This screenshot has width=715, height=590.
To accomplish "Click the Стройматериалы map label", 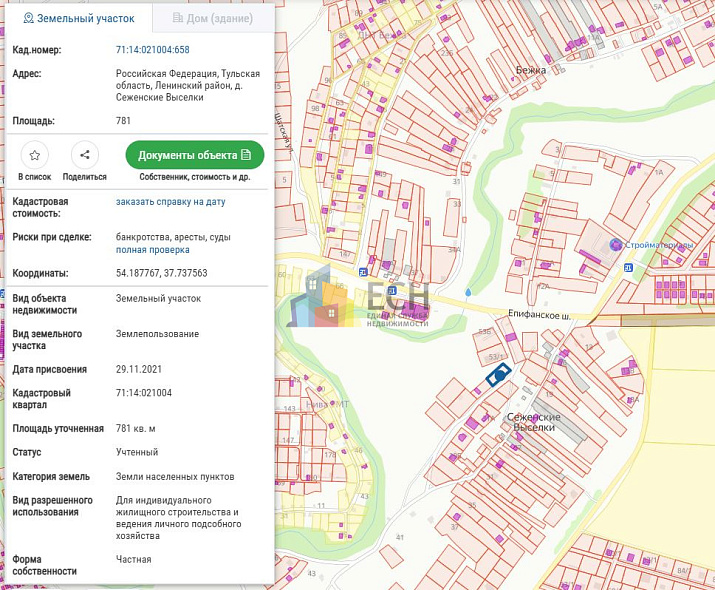I will pos(659,245).
